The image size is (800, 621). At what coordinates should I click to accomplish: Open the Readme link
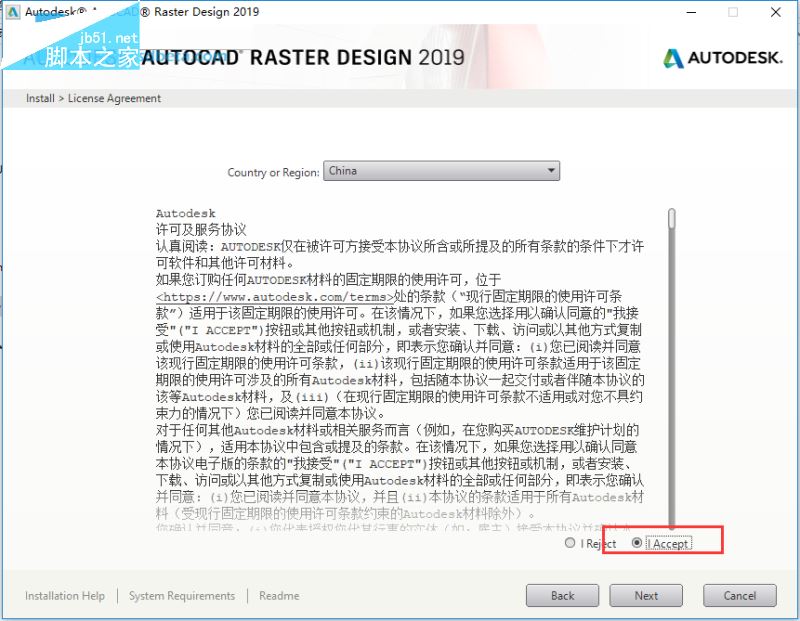tap(279, 595)
